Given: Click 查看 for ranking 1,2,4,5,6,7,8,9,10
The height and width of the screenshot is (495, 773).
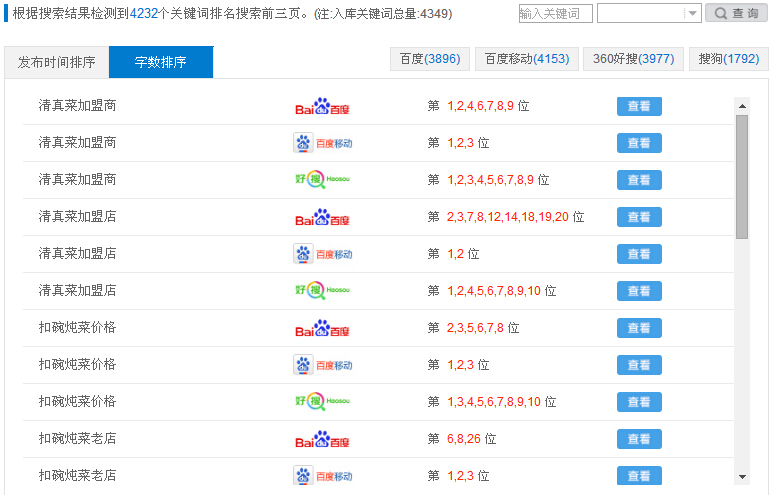Looking at the screenshot, I should pos(639,291).
